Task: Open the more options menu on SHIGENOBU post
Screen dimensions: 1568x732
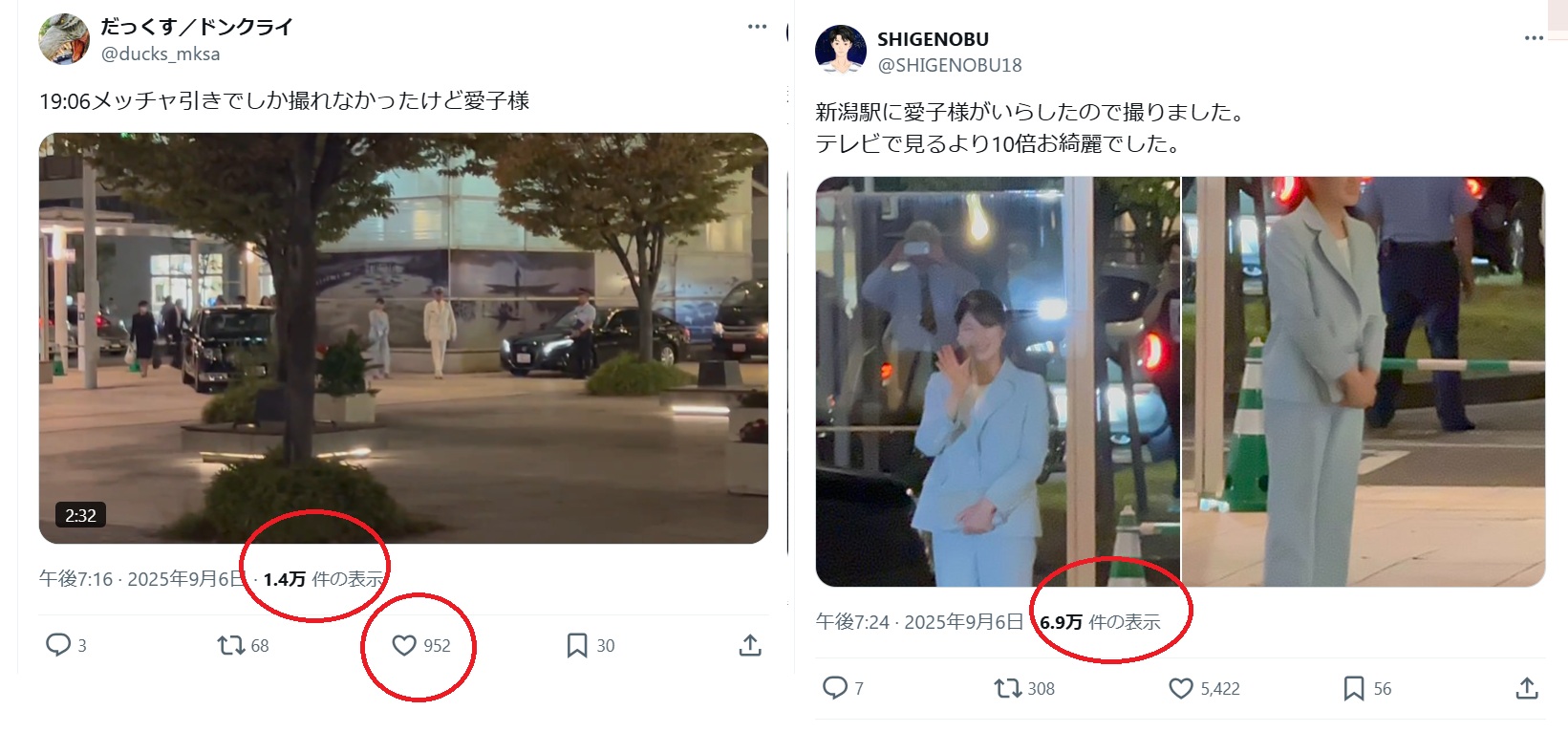Action: (1535, 38)
